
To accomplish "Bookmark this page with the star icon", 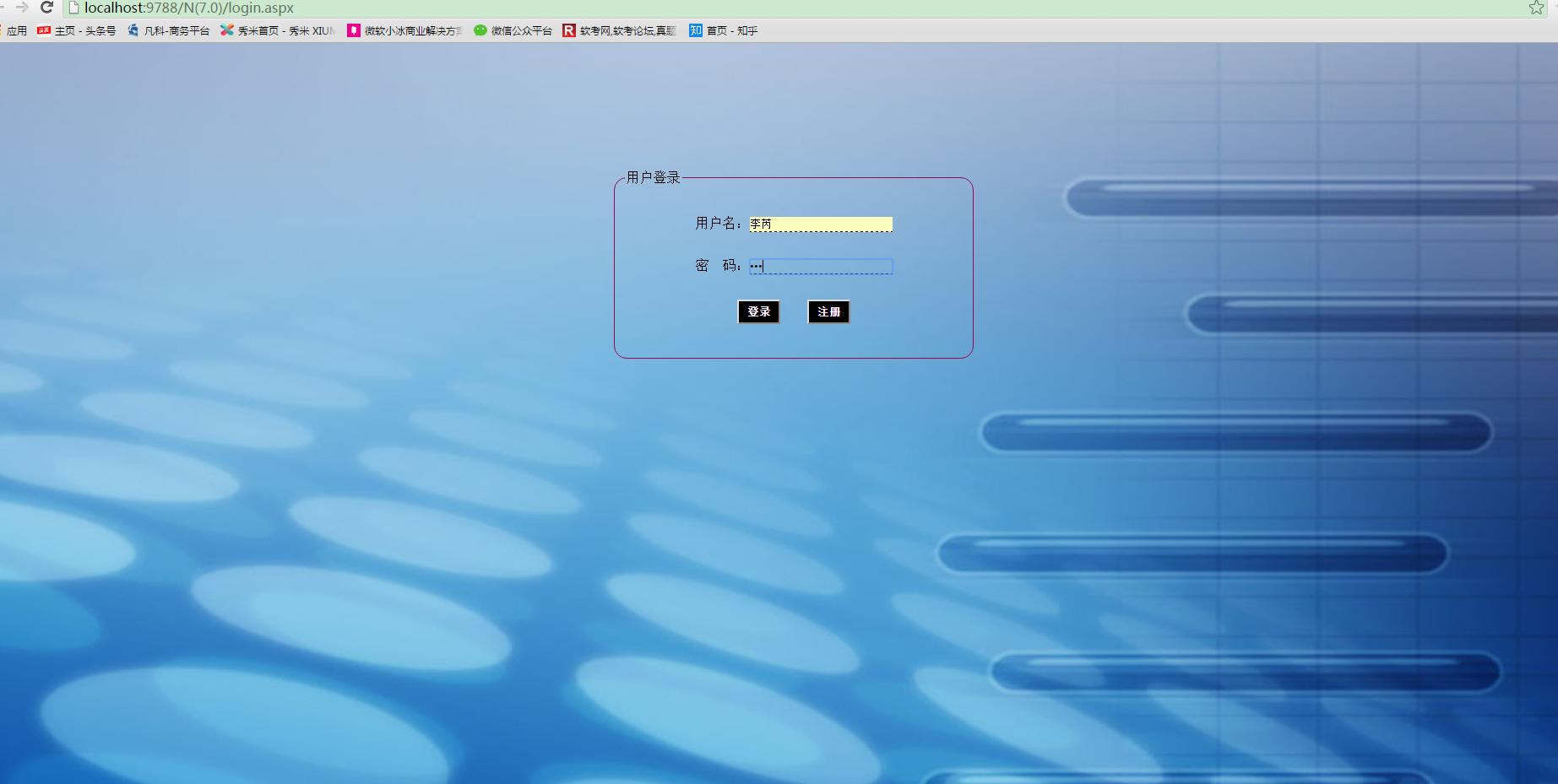I will pyautogui.click(x=1536, y=8).
